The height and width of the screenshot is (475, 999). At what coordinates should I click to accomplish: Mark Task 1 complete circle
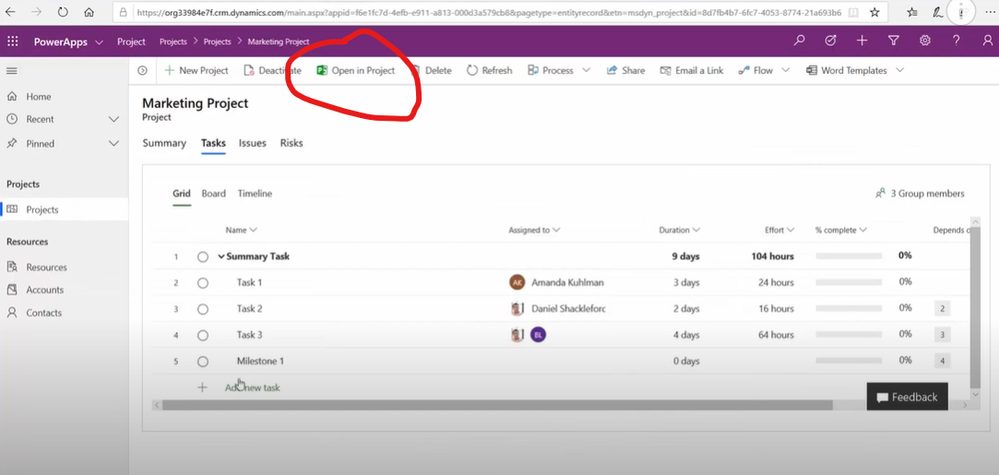click(x=203, y=283)
